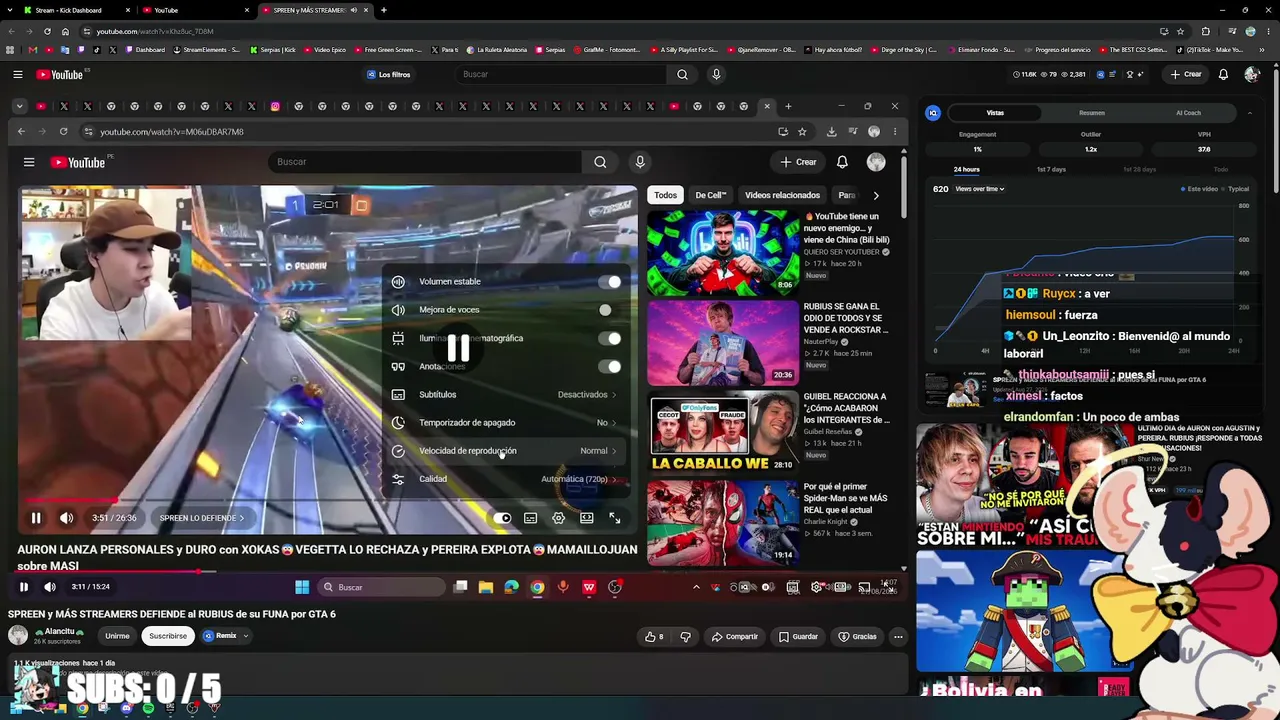The height and width of the screenshot is (720, 1280).
Task: Click the Unirme button
Action: [117, 636]
